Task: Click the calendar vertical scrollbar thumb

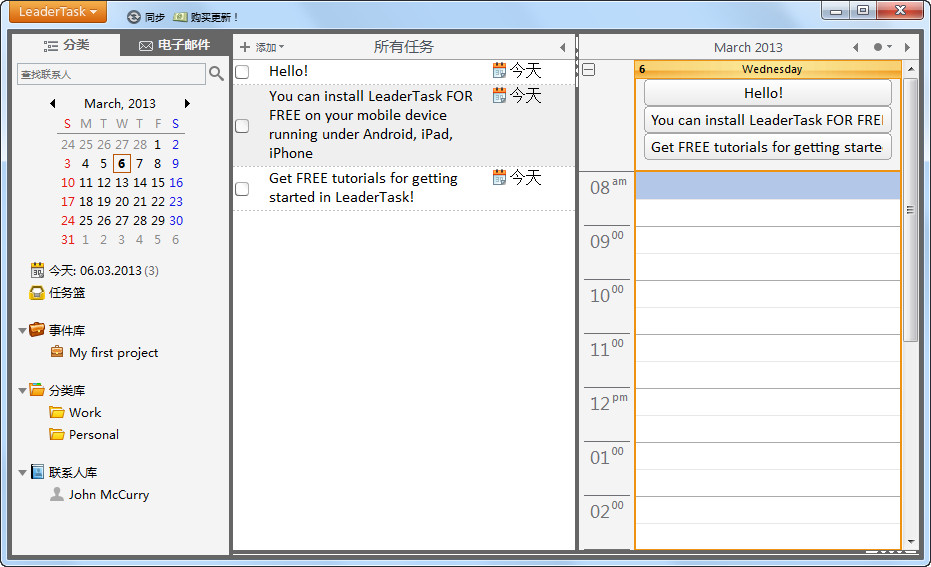Action: (911, 210)
